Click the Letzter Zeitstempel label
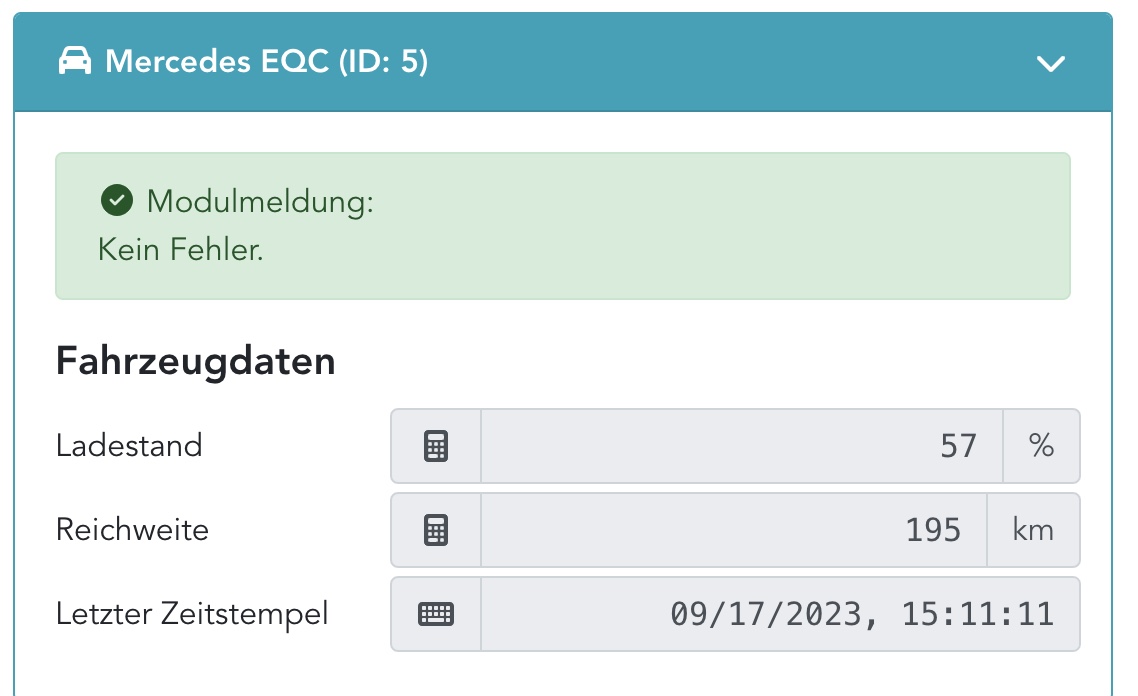This screenshot has height=696, width=1138. coord(192,613)
